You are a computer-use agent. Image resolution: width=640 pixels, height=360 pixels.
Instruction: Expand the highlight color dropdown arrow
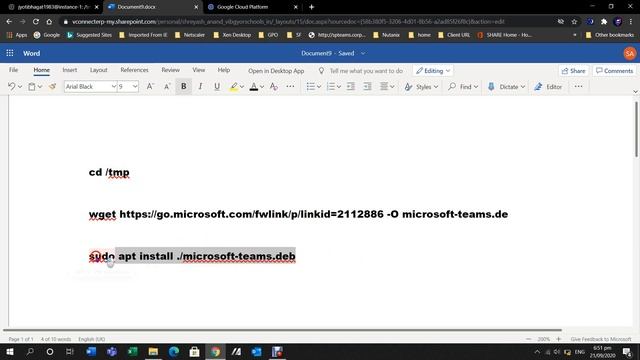[242, 87]
